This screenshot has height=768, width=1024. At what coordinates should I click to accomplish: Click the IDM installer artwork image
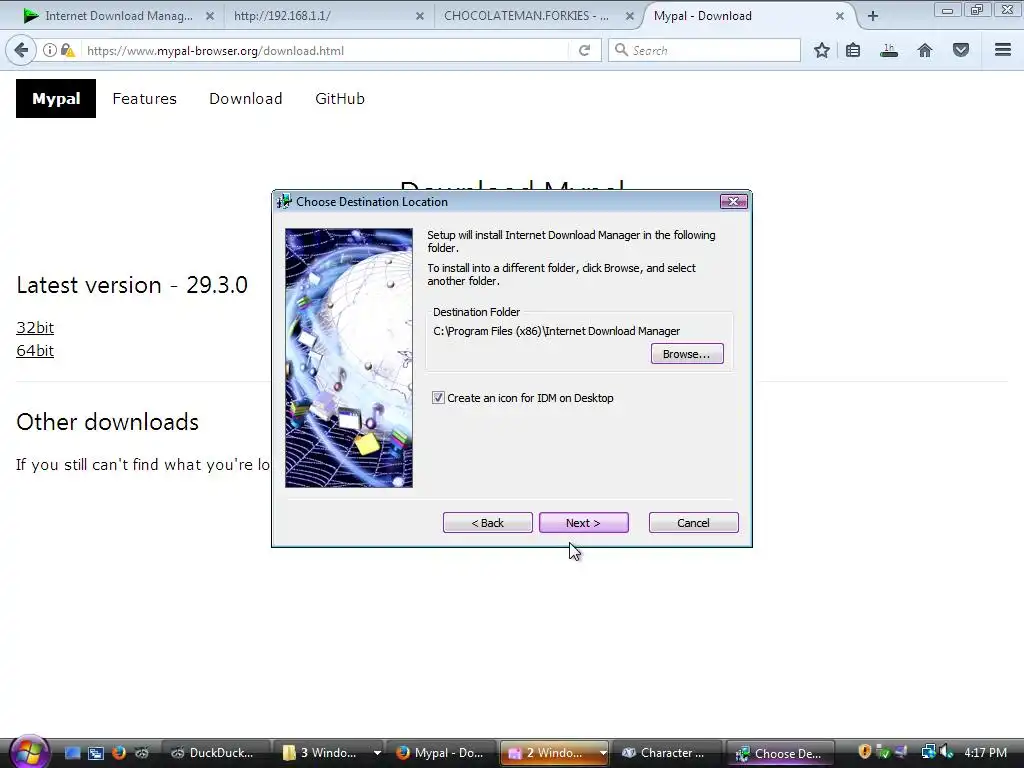click(x=349, y=358)
